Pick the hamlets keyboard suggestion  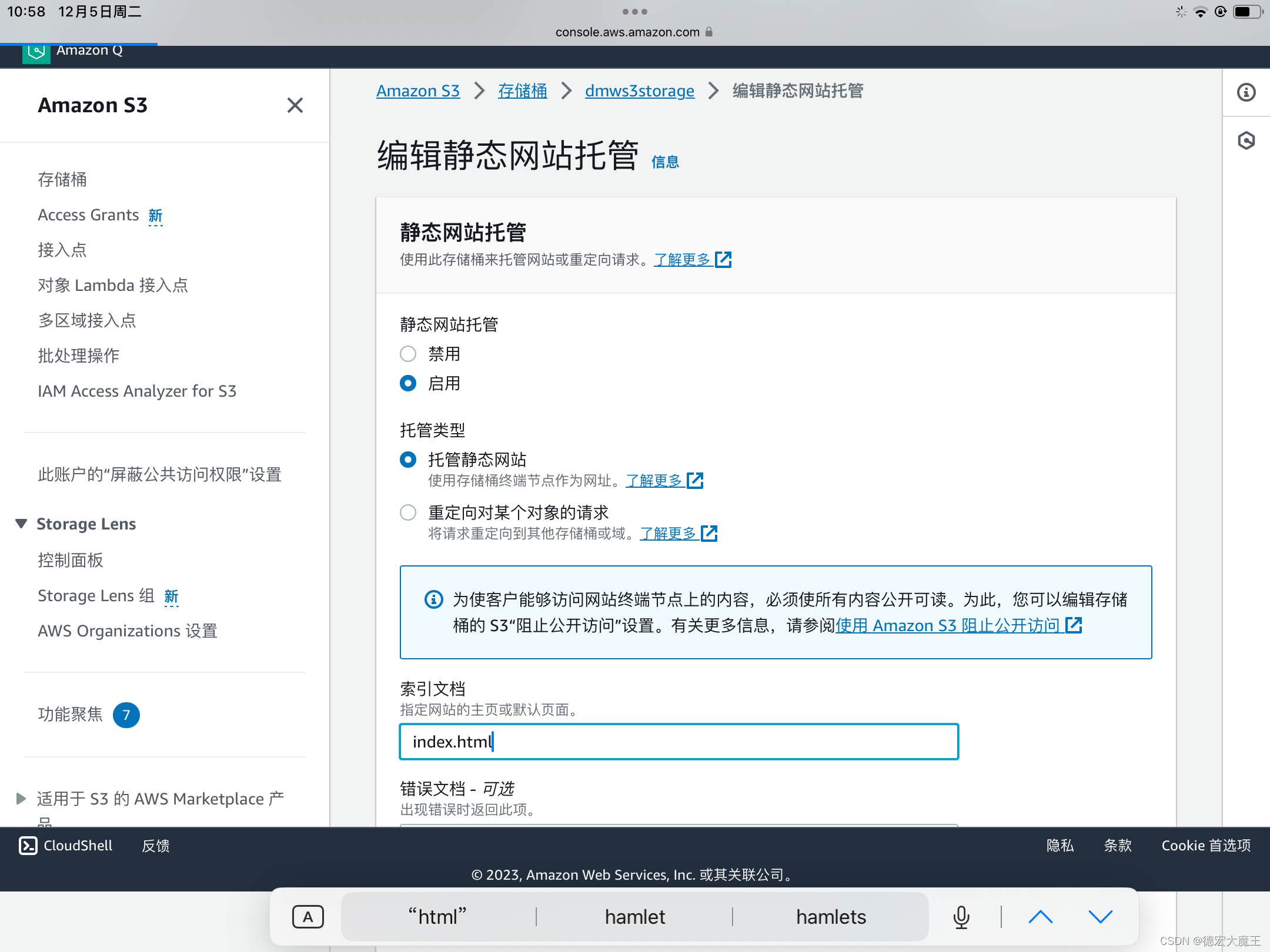831,917
